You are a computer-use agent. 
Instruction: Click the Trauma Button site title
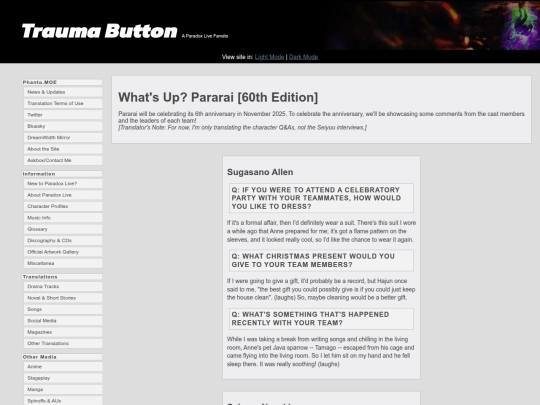pos(100,31)
